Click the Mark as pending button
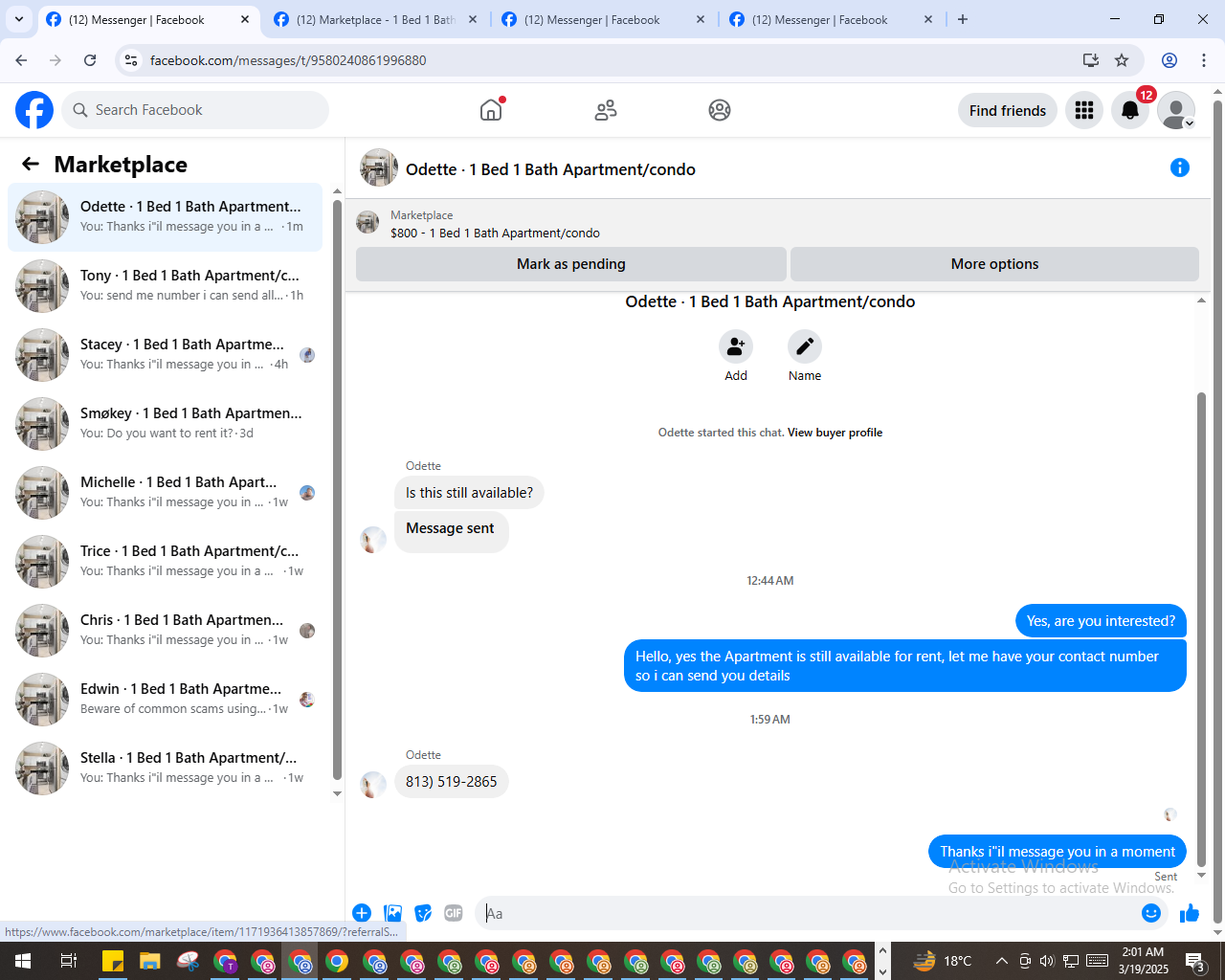The width and height of the screenshot is (1225, 980). coord(571,264)
